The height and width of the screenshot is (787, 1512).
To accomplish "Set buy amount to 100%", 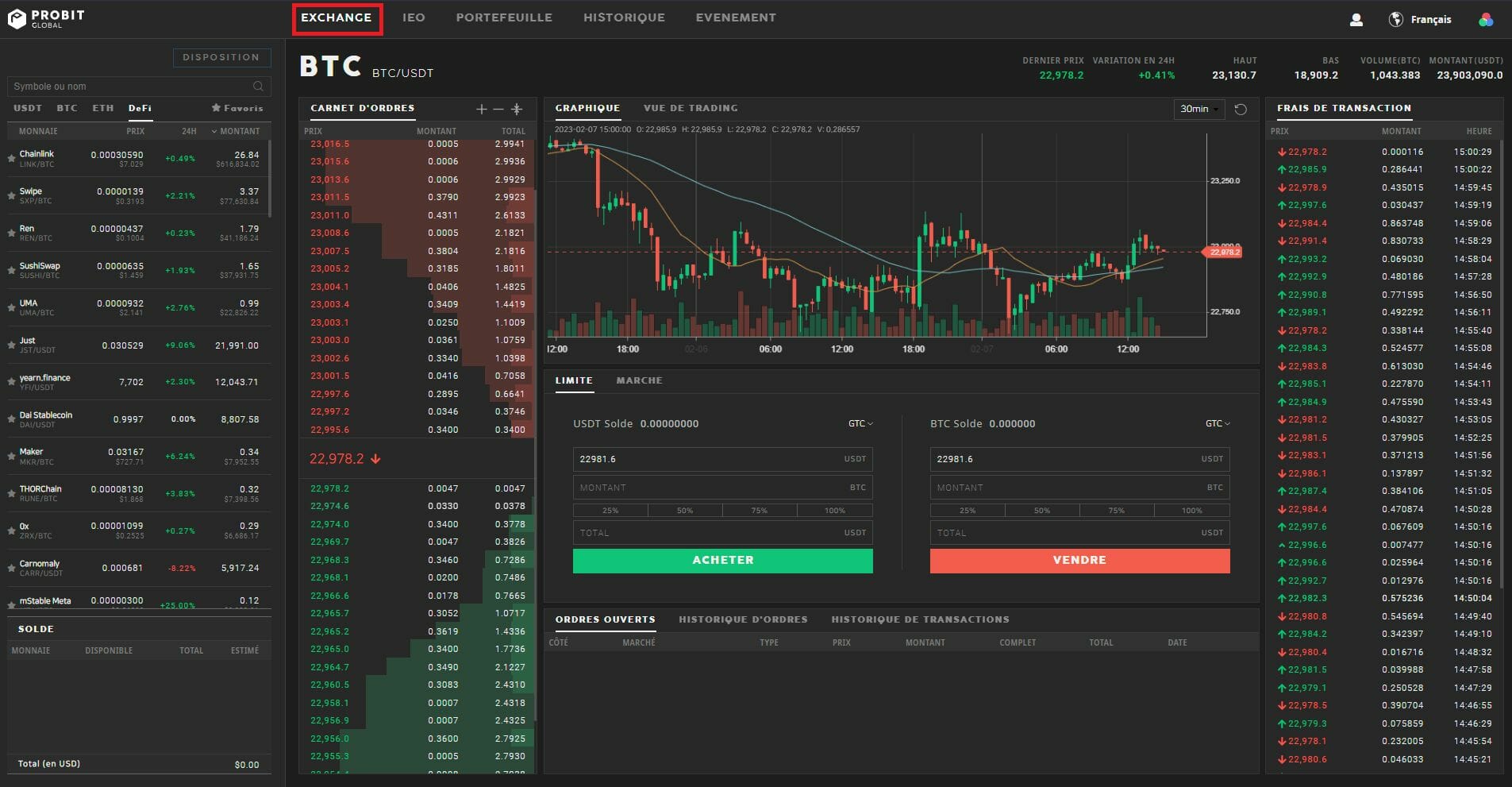I will [835, 511].
